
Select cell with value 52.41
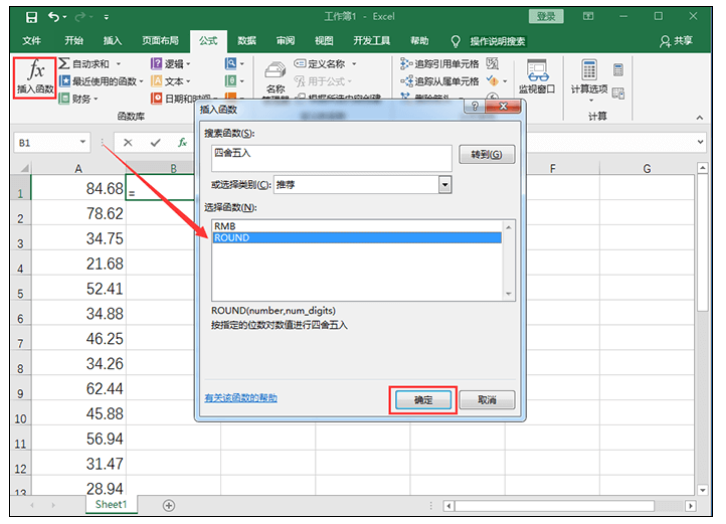(x=78, y=288)
